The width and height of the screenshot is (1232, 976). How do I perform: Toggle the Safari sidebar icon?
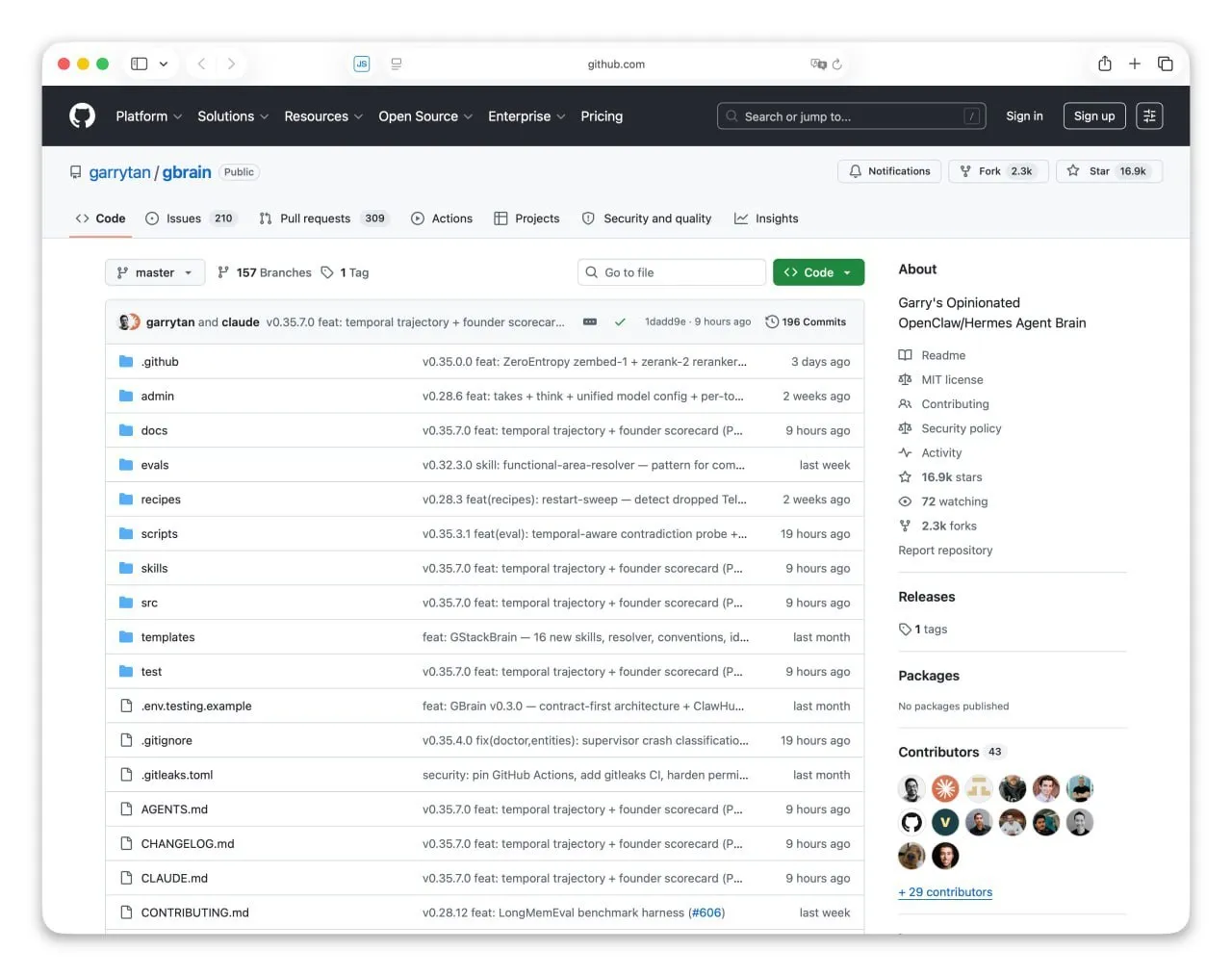[x=139, y=64]
